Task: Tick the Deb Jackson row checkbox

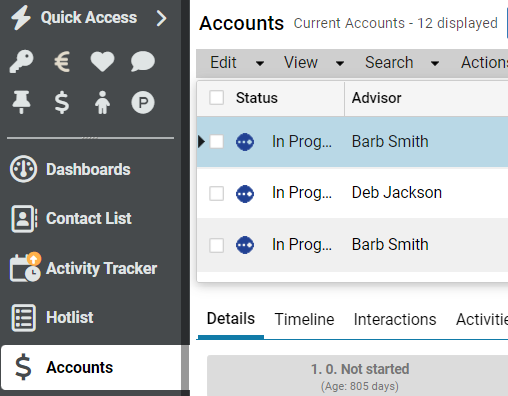Action: click(216, 193)
